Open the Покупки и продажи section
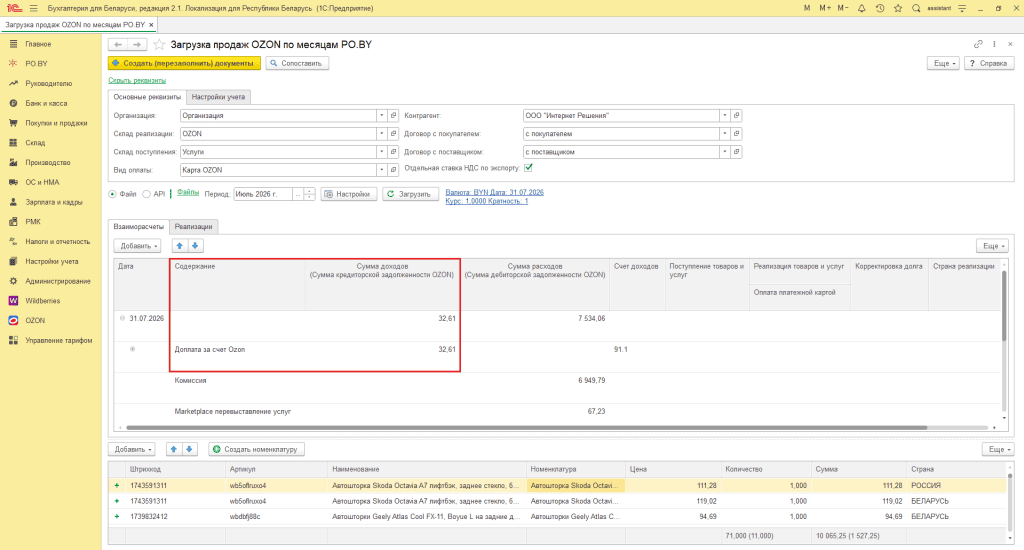This screenshot has width=1024, height=550. [x=56, y=123]
